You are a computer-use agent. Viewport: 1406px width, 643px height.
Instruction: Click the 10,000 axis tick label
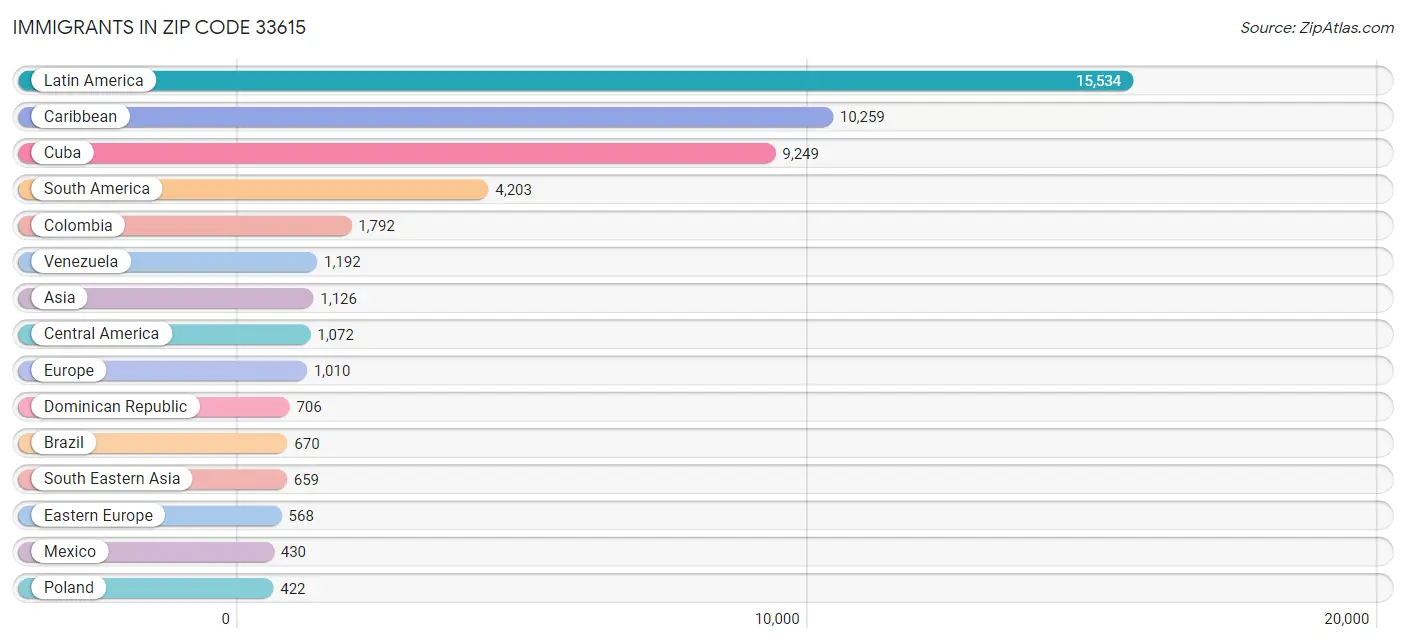(x=776, y=618)
